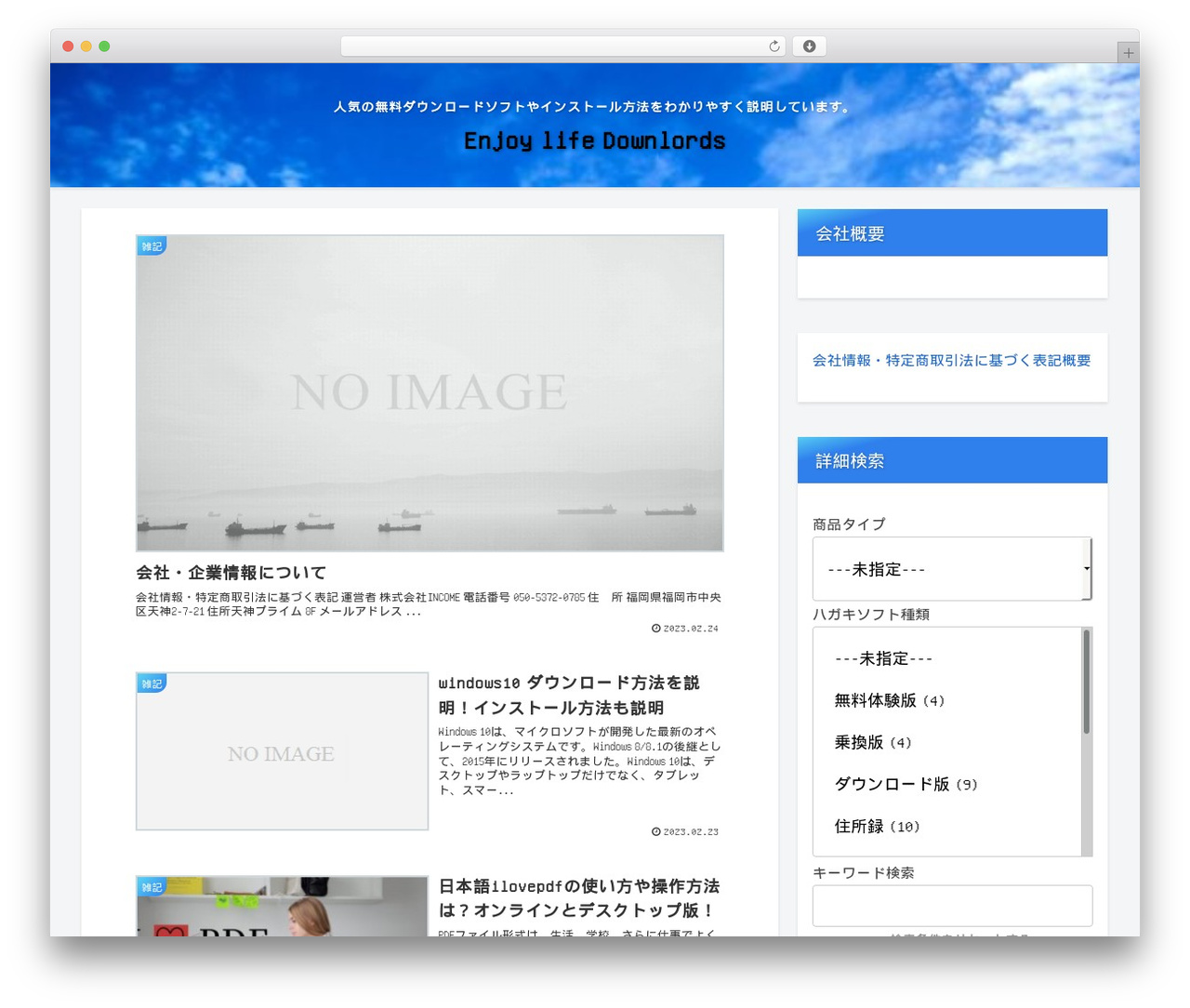
Task: Select 乗換版 (4) in the list
Action: (x=873, y=743)
